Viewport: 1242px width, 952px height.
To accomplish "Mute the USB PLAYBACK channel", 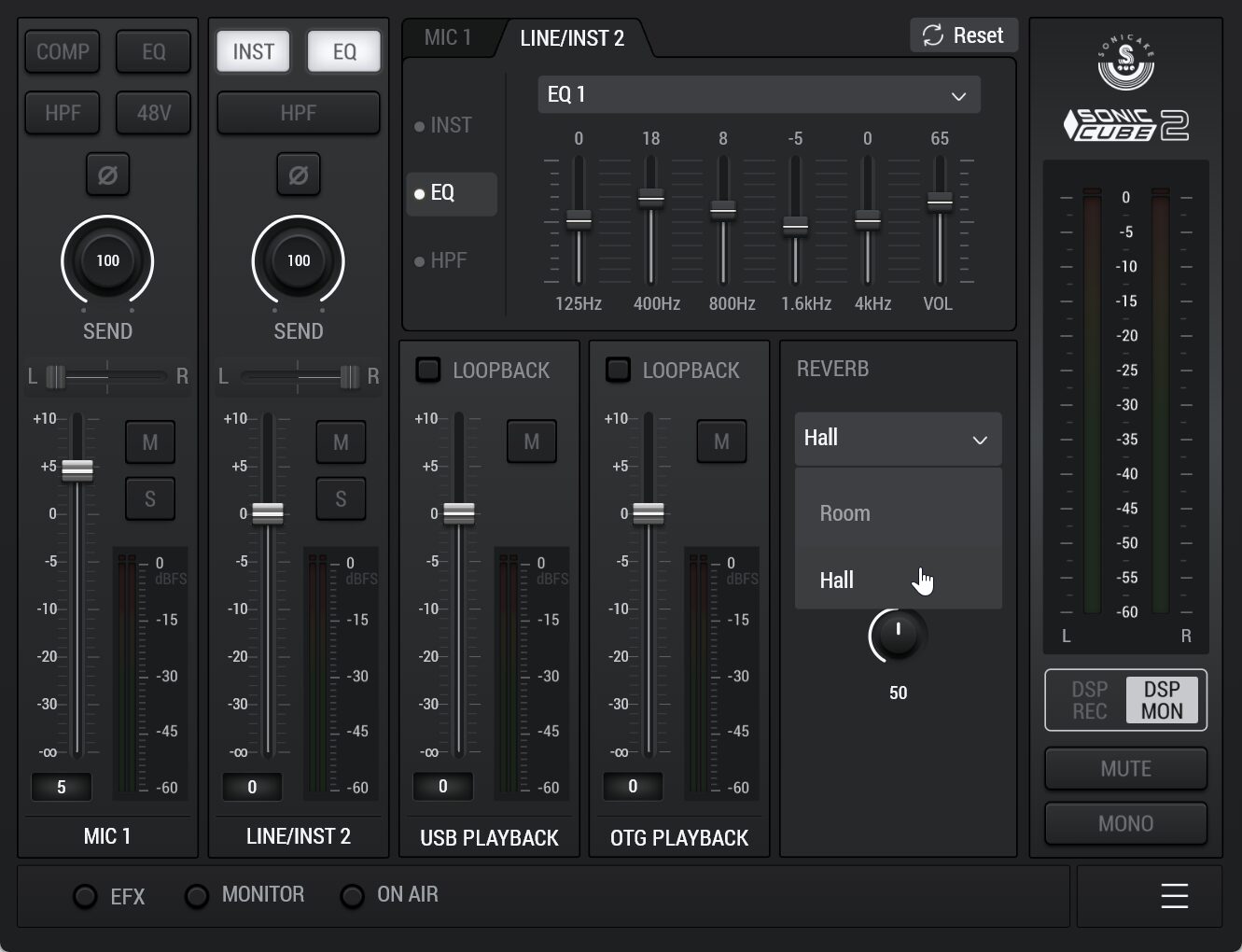I will [x=532, y=441].
